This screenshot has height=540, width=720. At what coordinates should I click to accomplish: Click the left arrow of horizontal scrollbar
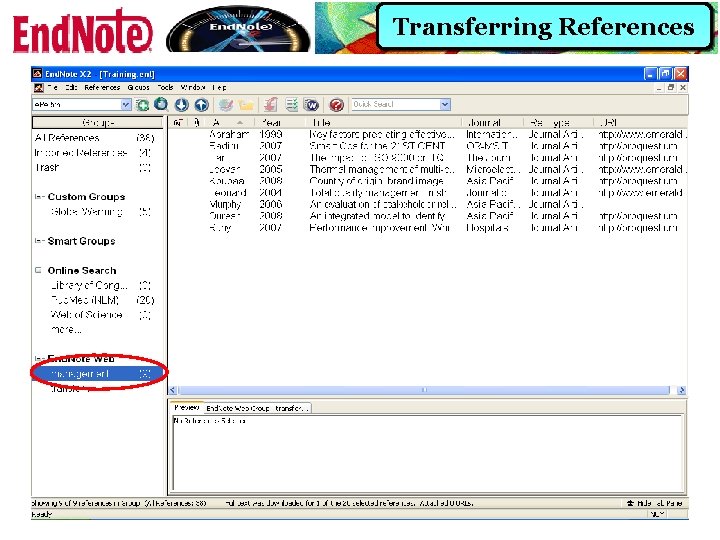coord(173,390)
